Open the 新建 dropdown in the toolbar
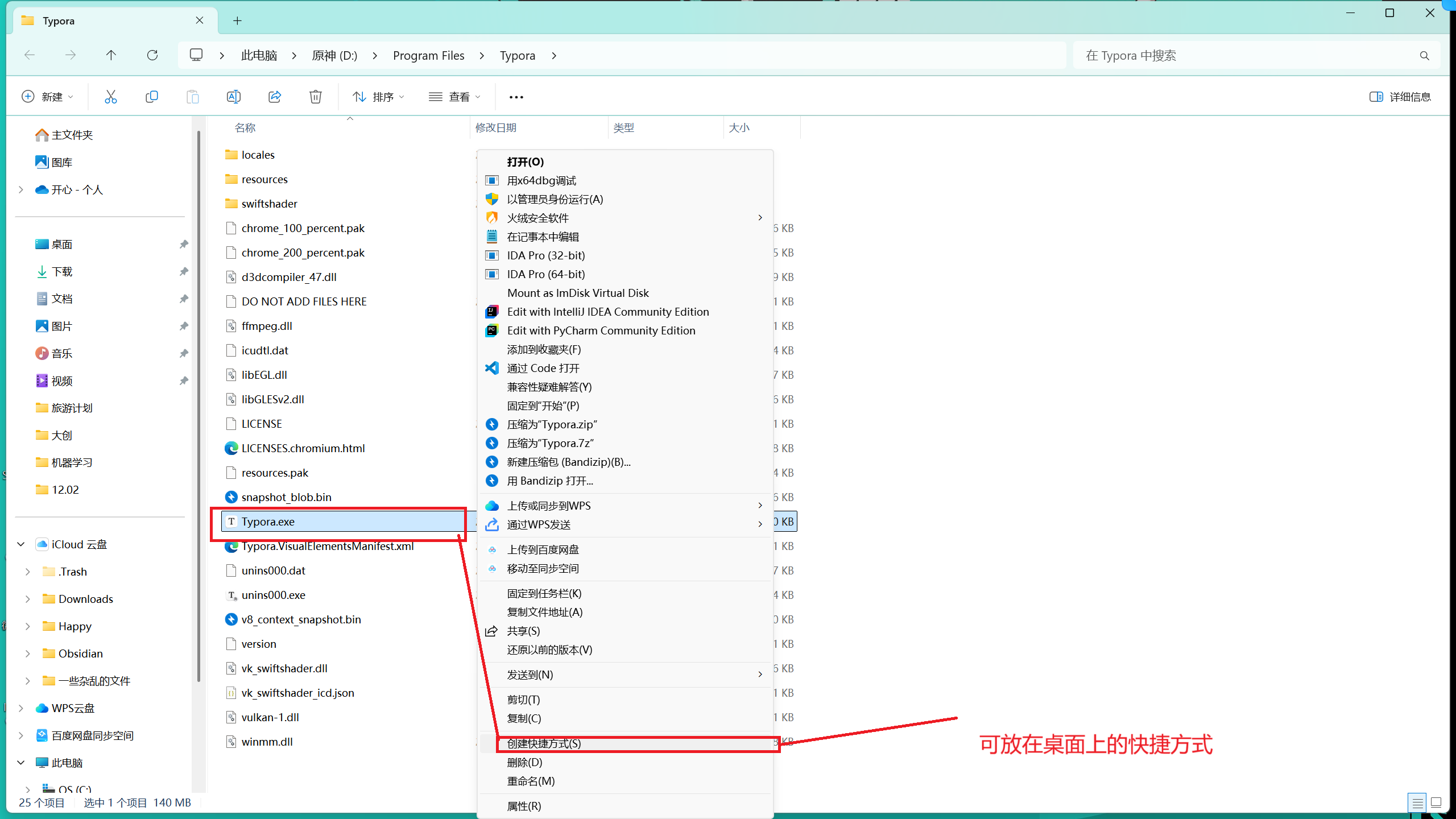 coord(48,97)
